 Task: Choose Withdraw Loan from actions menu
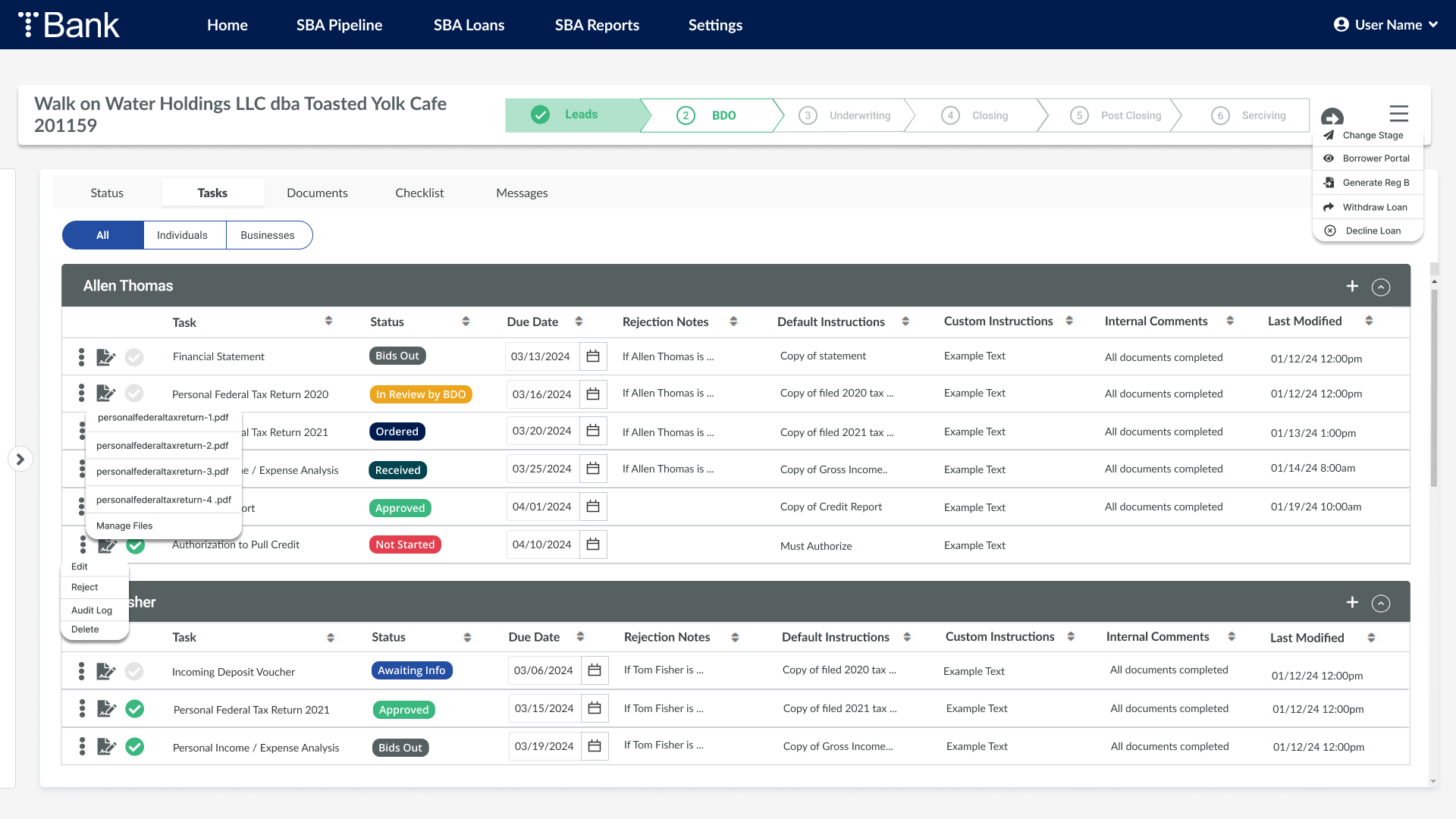(1374, 207)
